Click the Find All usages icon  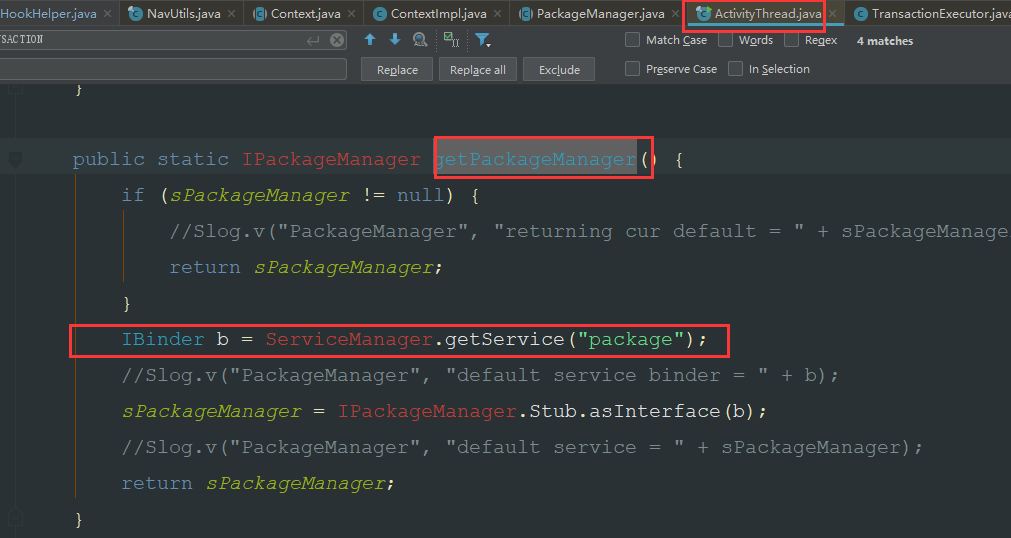coord(420,40)
